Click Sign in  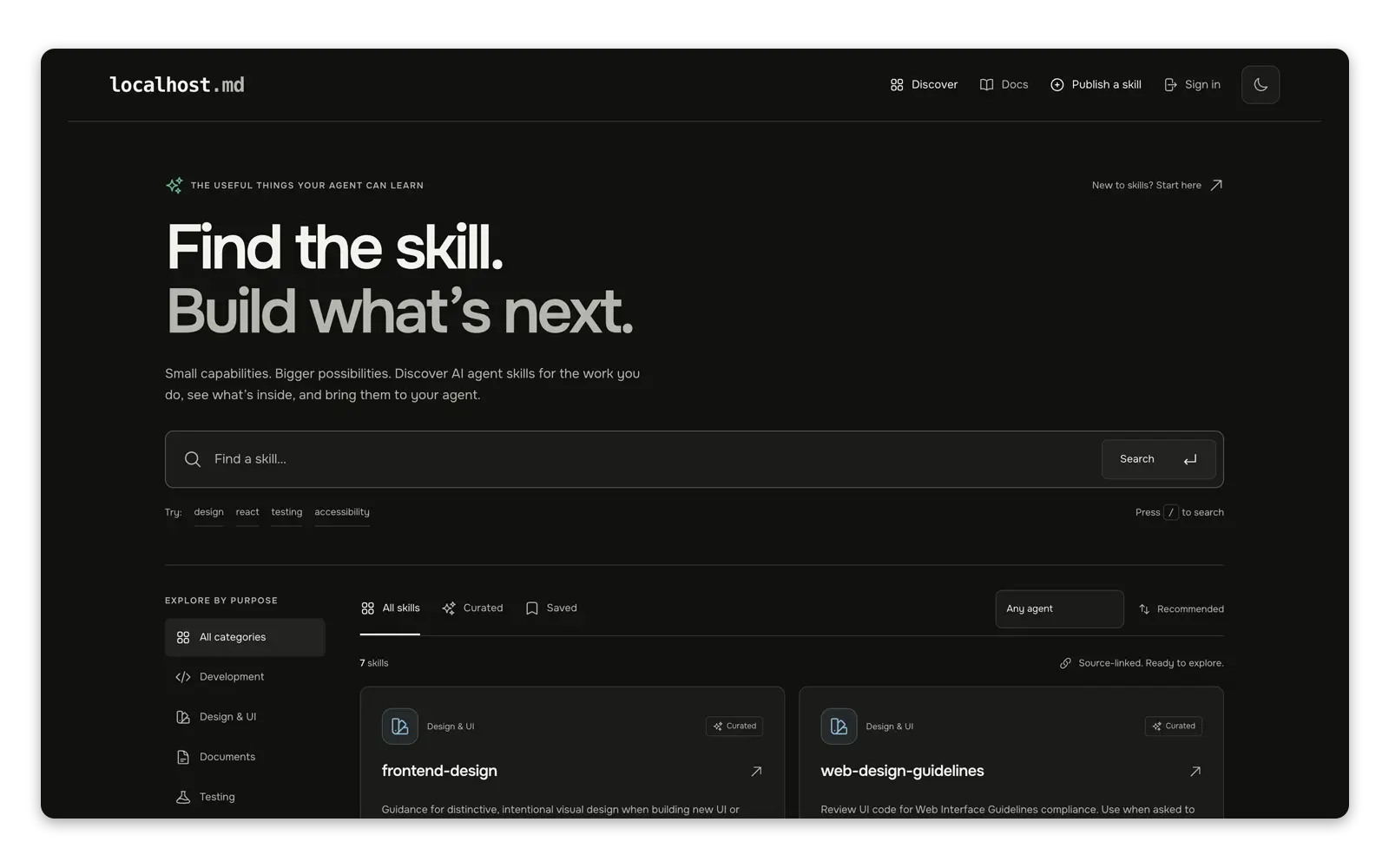[1192, 85]
